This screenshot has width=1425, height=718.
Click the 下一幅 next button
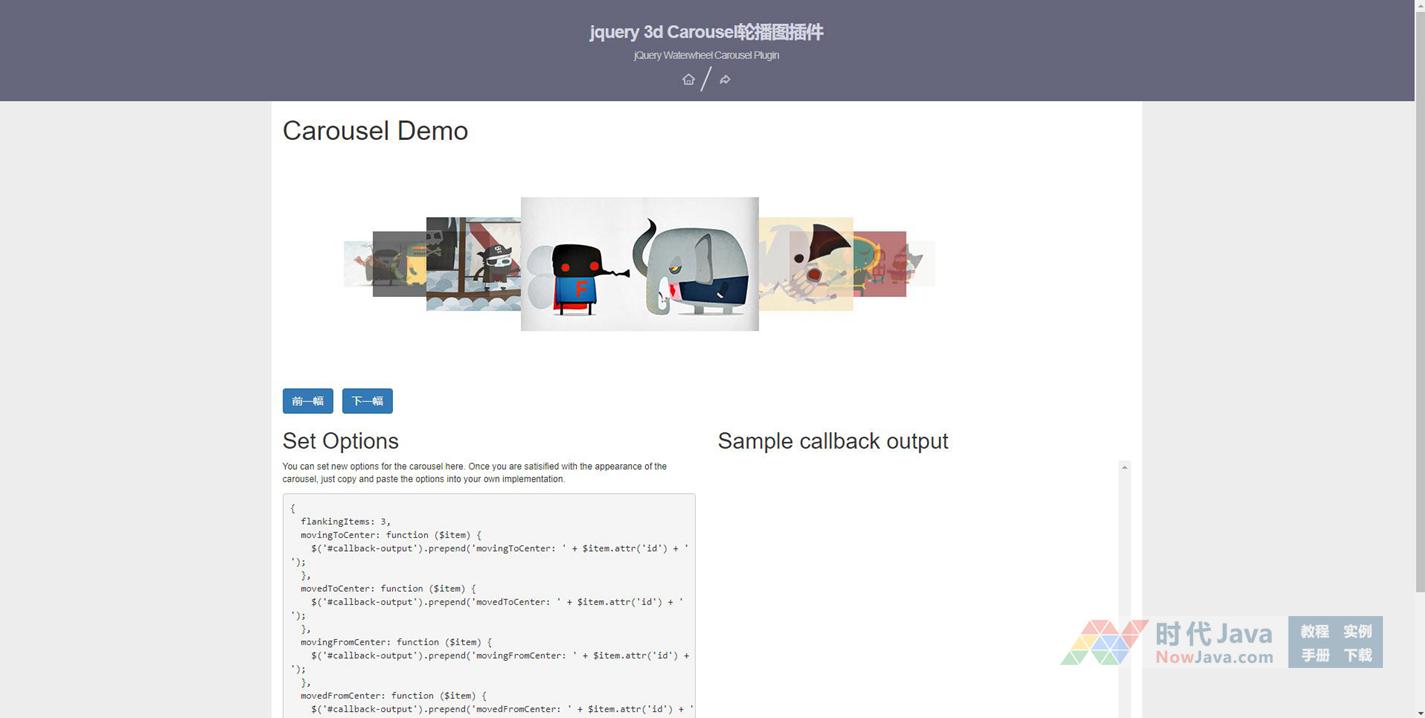coord(367,401)
